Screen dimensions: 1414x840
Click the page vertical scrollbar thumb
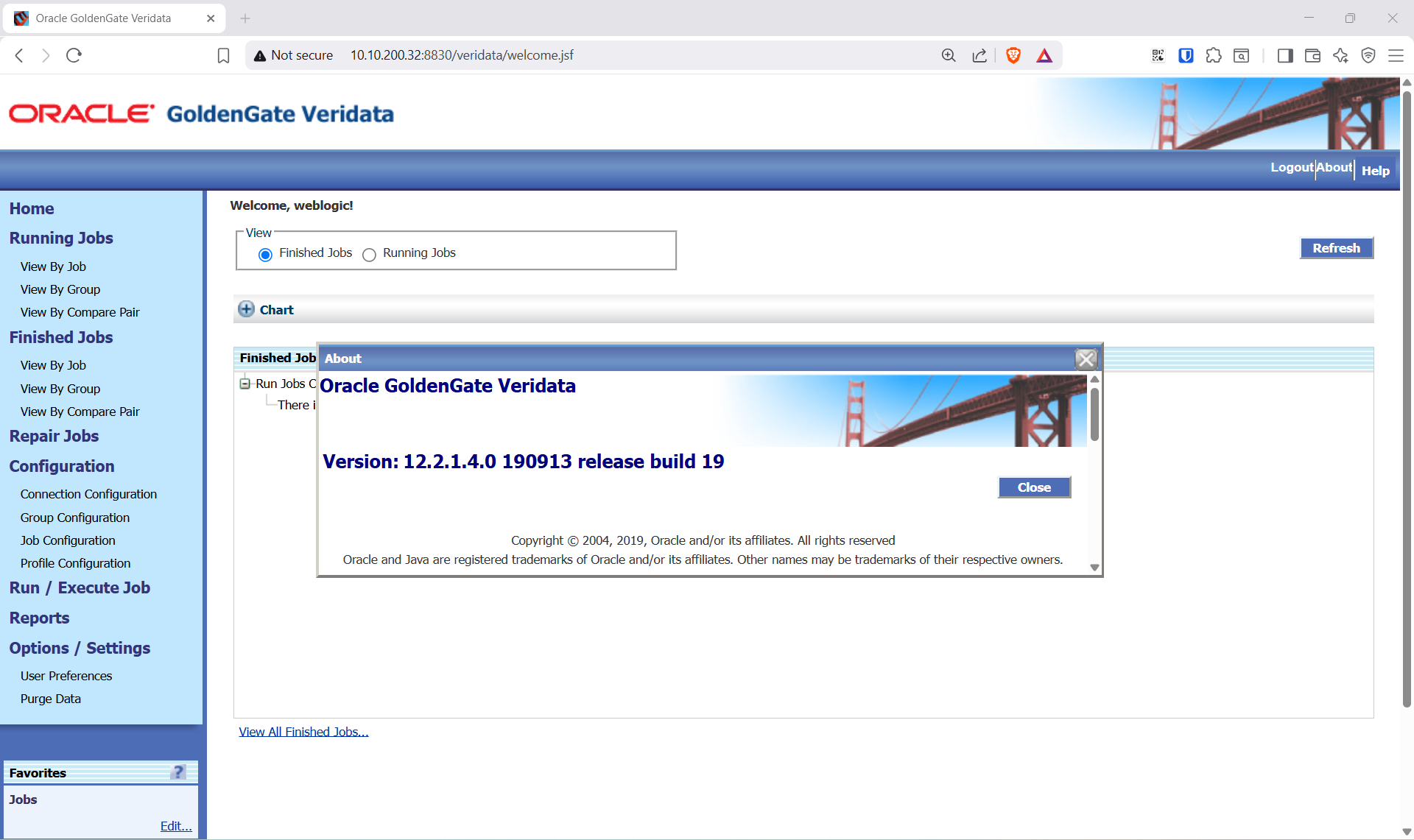coord(1407,398)
